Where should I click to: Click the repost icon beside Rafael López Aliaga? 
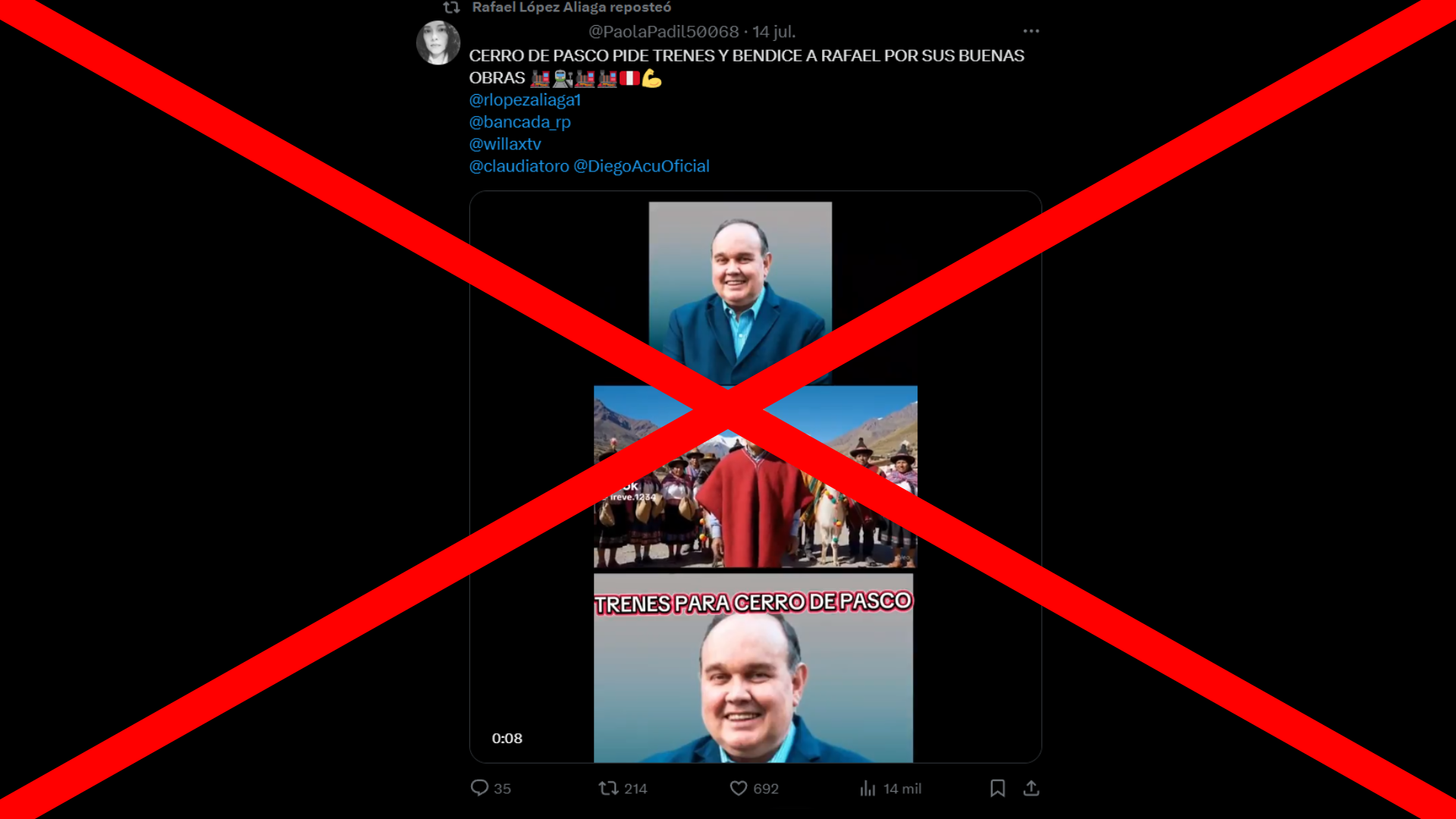click(x=452, y=8)
